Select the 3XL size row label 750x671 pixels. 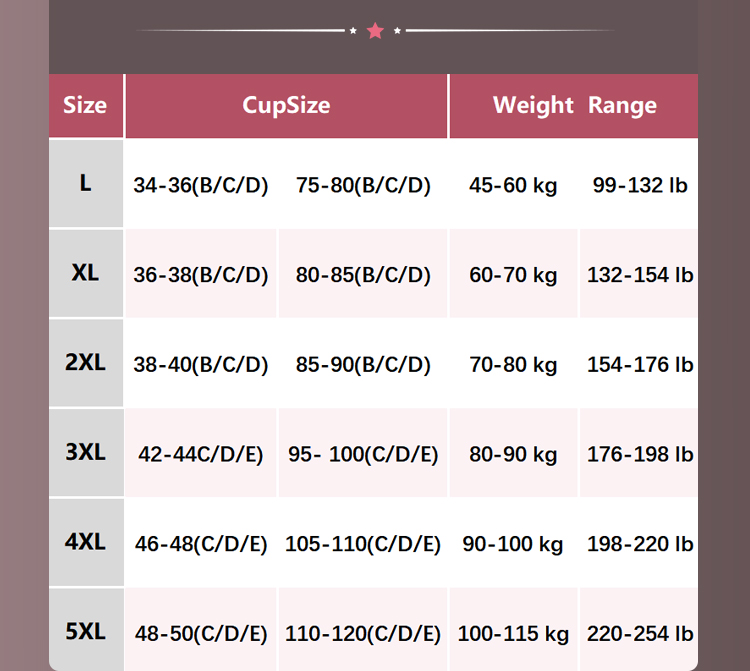pyautogui.click(x=85, y=453)
